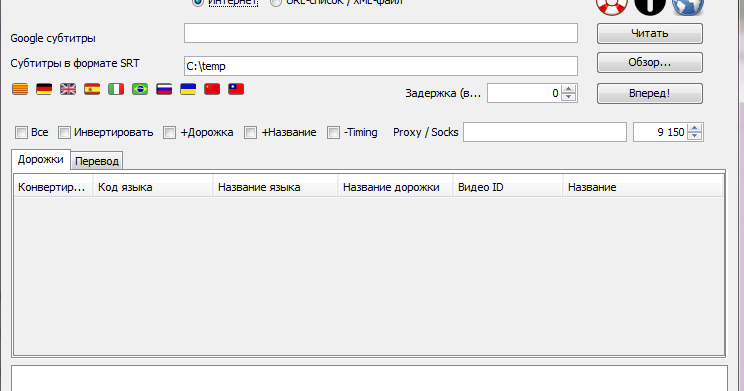Viewport: 744px width, 391px height.
Task: Click the Chinese flag icon
Action: [x=212, y=89]
